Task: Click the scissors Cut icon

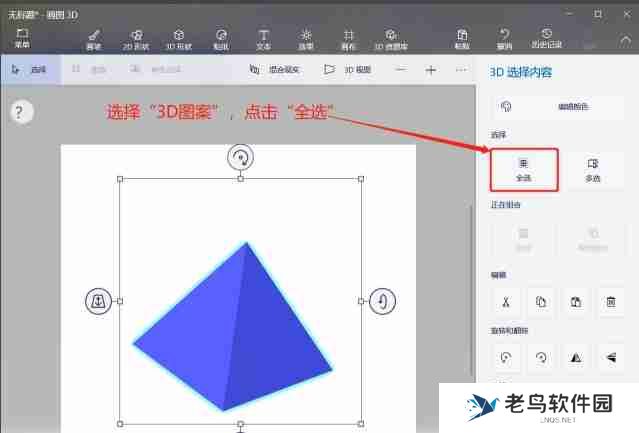Action: pyautogui.click(x=506, y=302)
